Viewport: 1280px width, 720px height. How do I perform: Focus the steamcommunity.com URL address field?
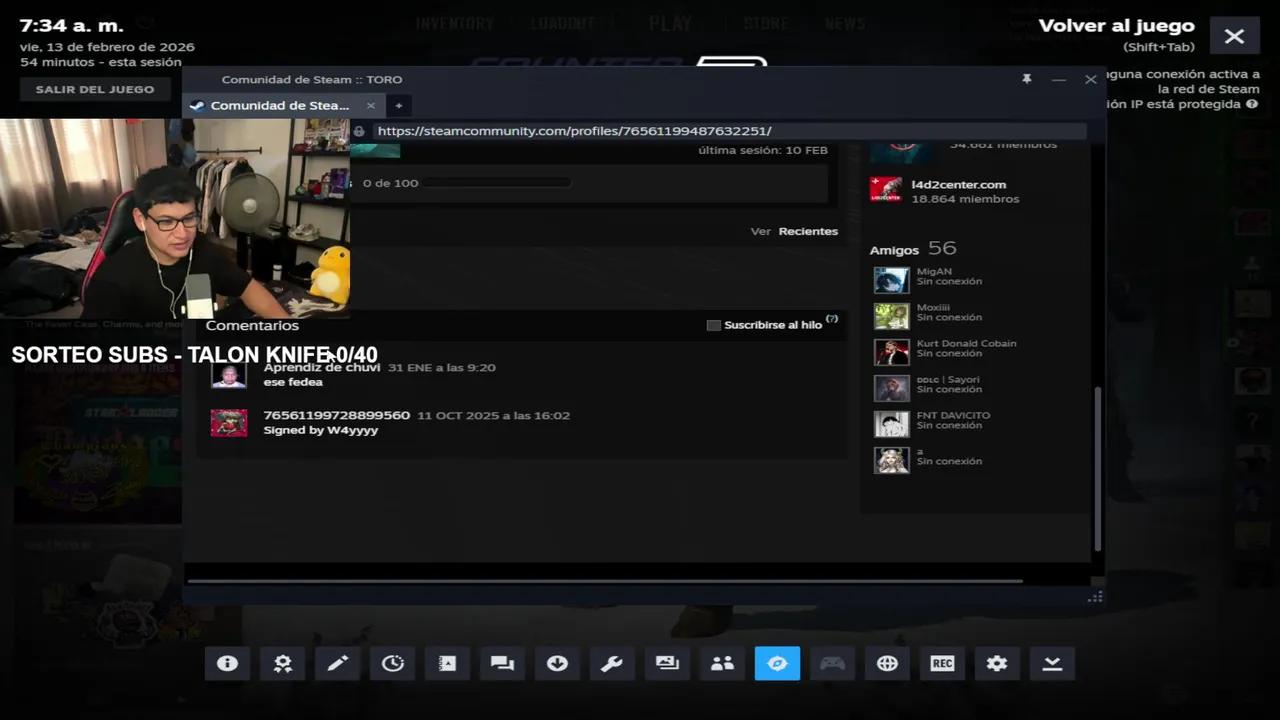point(728,131)
